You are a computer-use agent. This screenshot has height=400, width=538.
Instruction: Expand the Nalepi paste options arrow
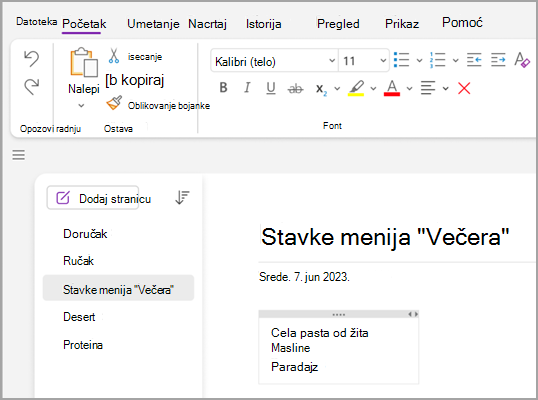click(x=81, y=106)
